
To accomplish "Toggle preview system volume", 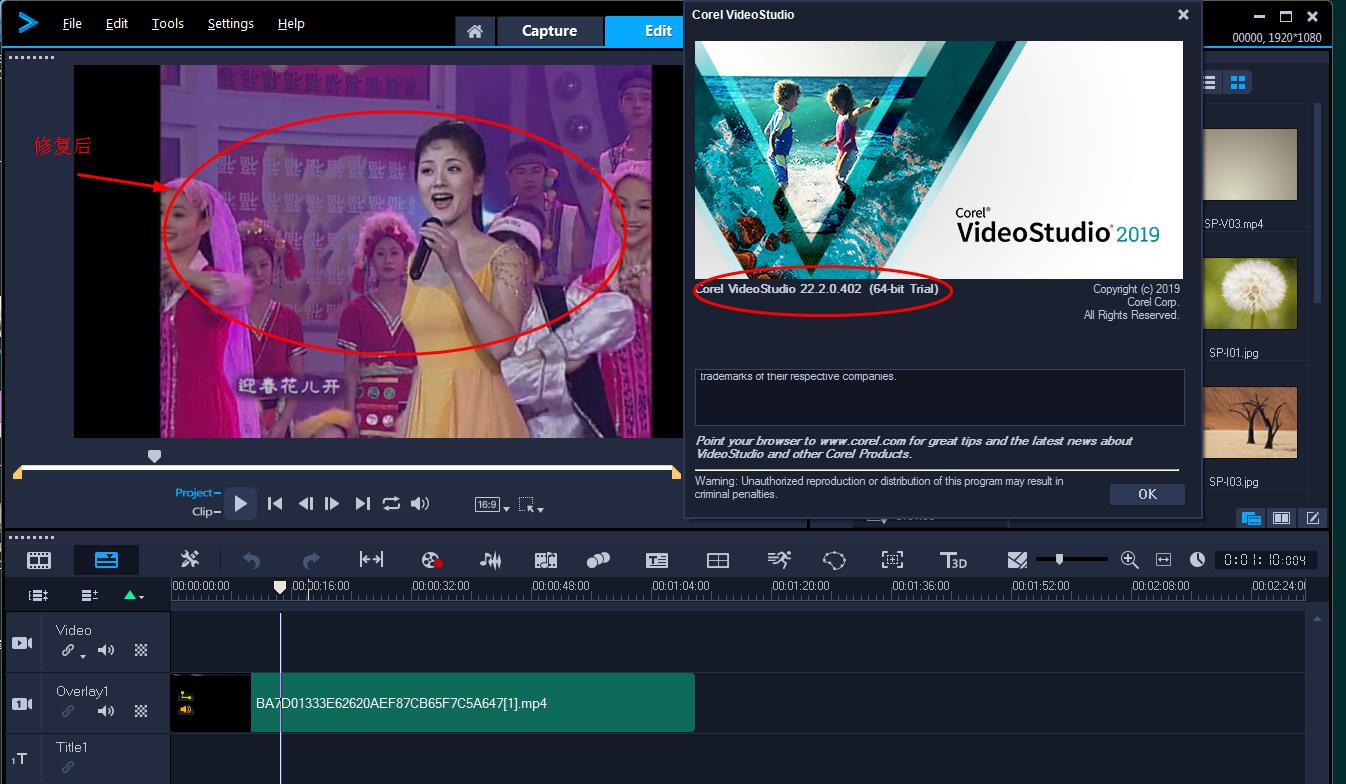I will click(420, 504).
